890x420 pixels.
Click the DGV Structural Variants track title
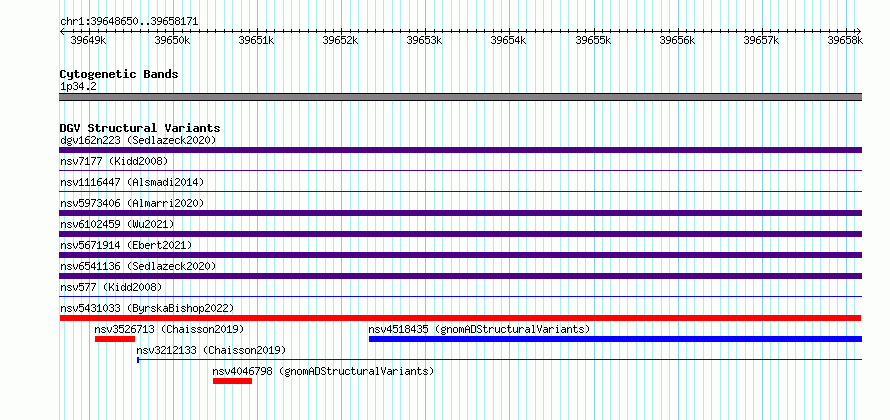pyautogui.click(x=140, y=128)
